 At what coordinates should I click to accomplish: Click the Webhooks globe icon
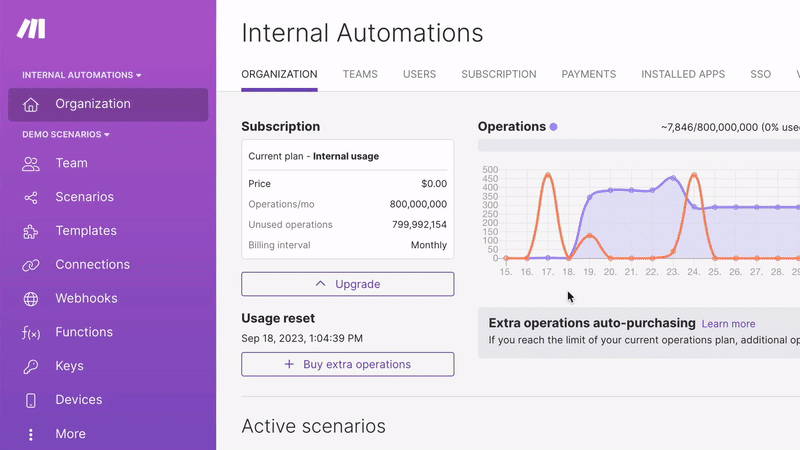coord(31,299)
